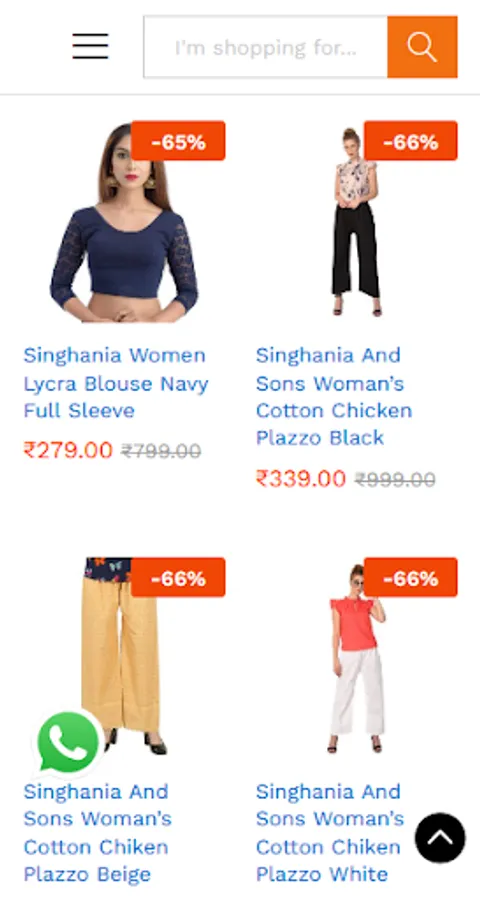480x900 pixels.
Task: Click the ₹279.00 sale price
Action: [x=68, y=450]
